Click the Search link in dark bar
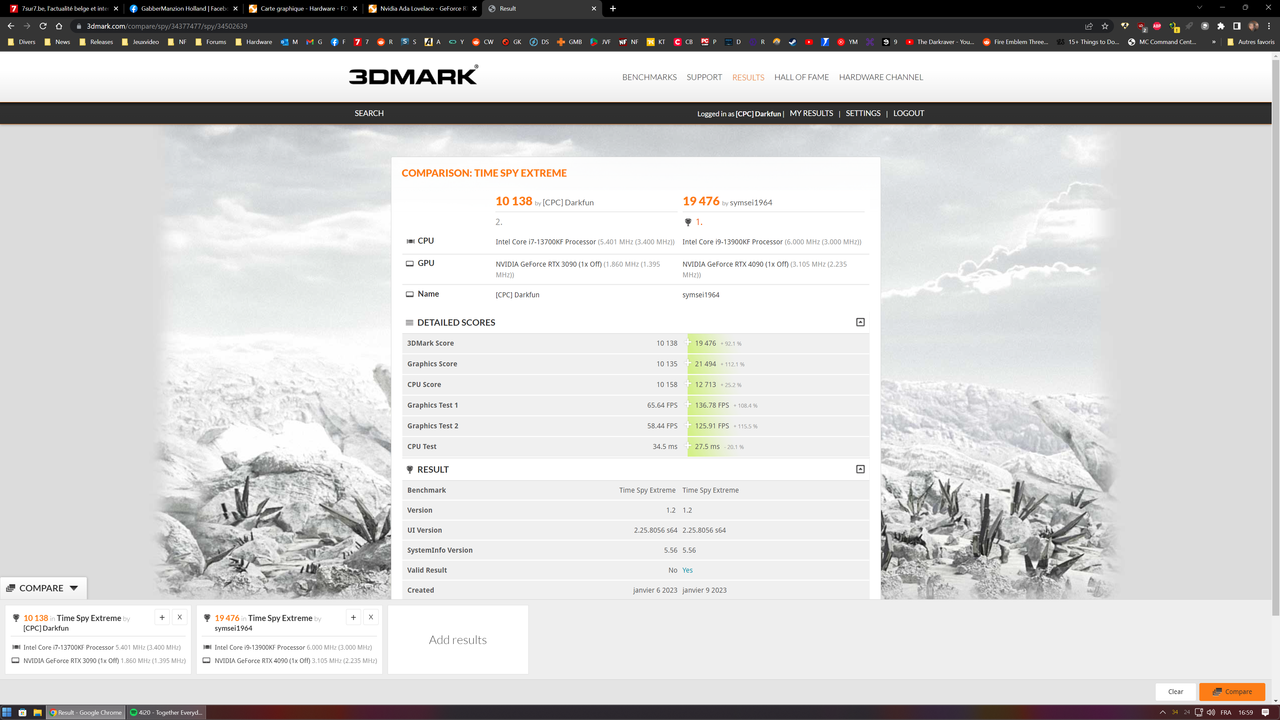Screen dimensions: 1280x720 369,113
